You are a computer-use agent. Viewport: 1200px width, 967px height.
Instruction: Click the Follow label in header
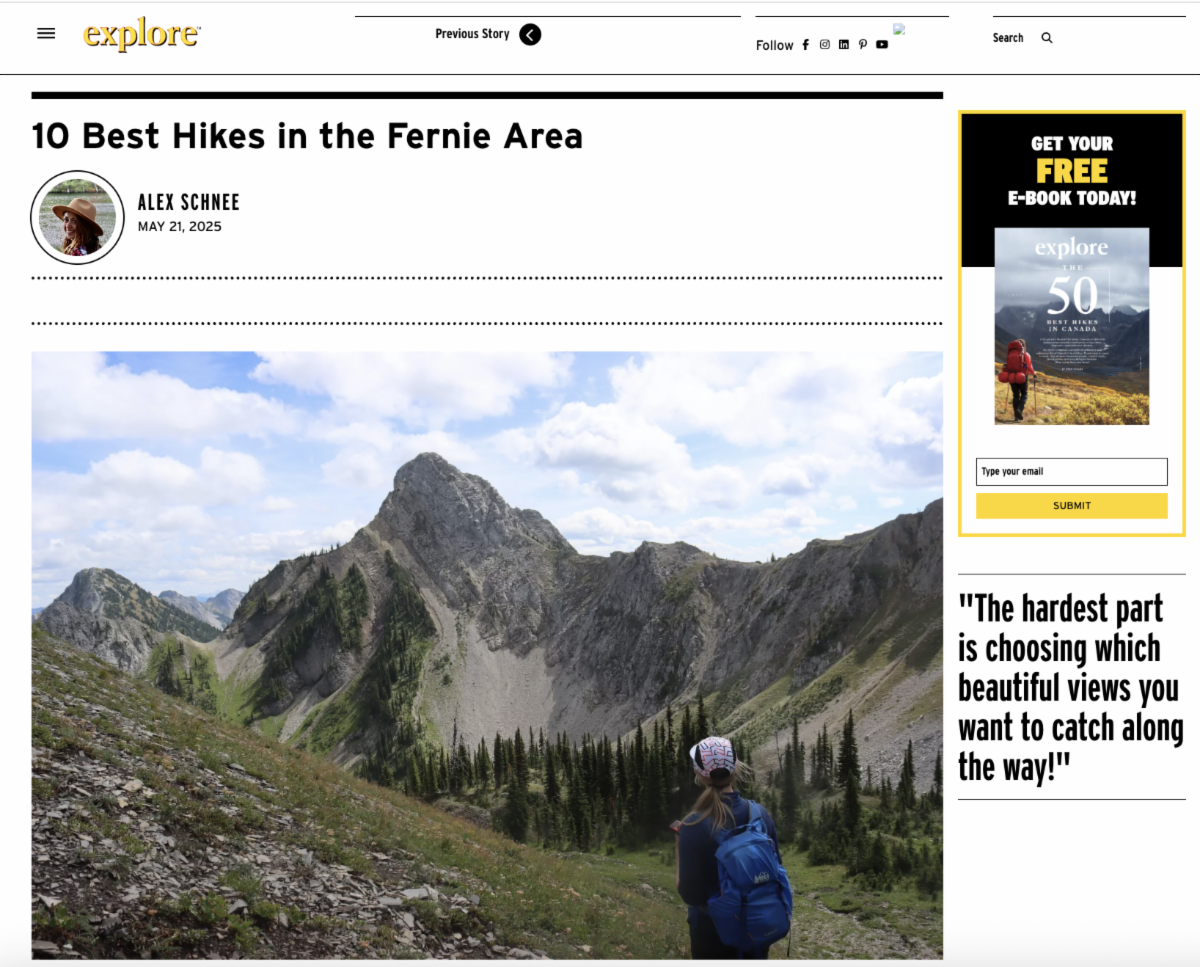pos(774,45)
